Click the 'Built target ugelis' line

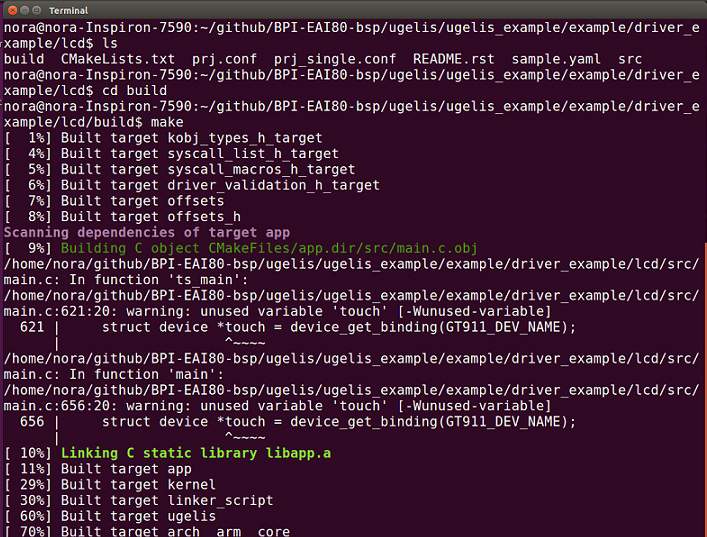pyautogui.click(x=110, y=517)
